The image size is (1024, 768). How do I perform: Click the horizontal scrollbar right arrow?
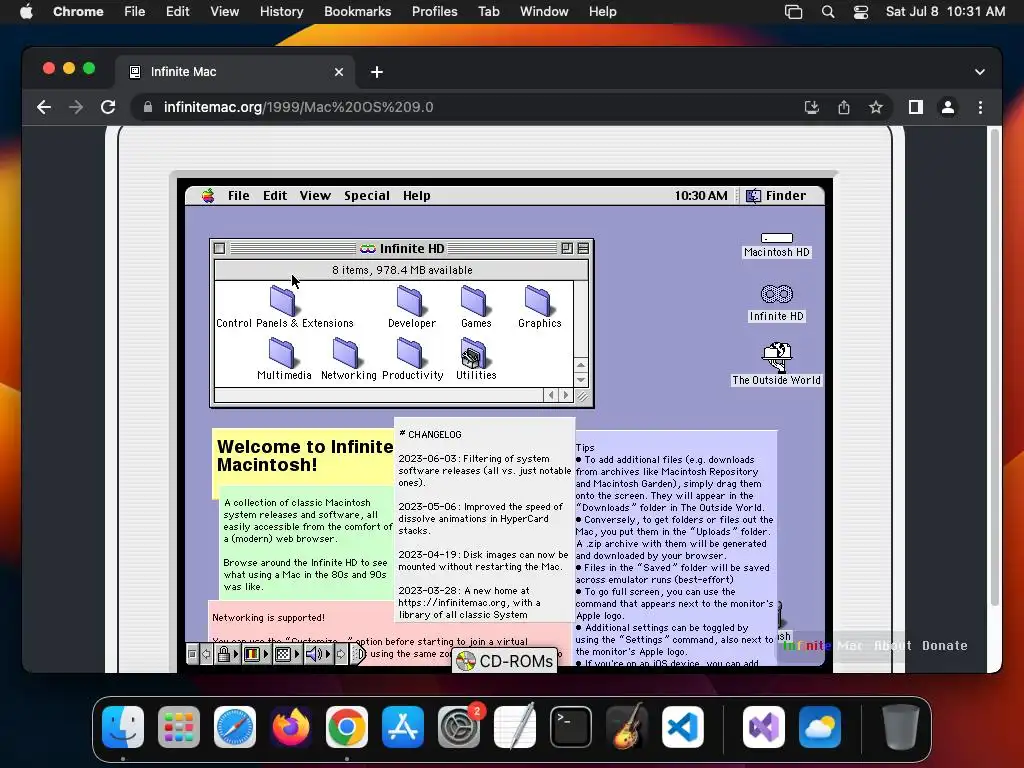[x=566, y=395]
